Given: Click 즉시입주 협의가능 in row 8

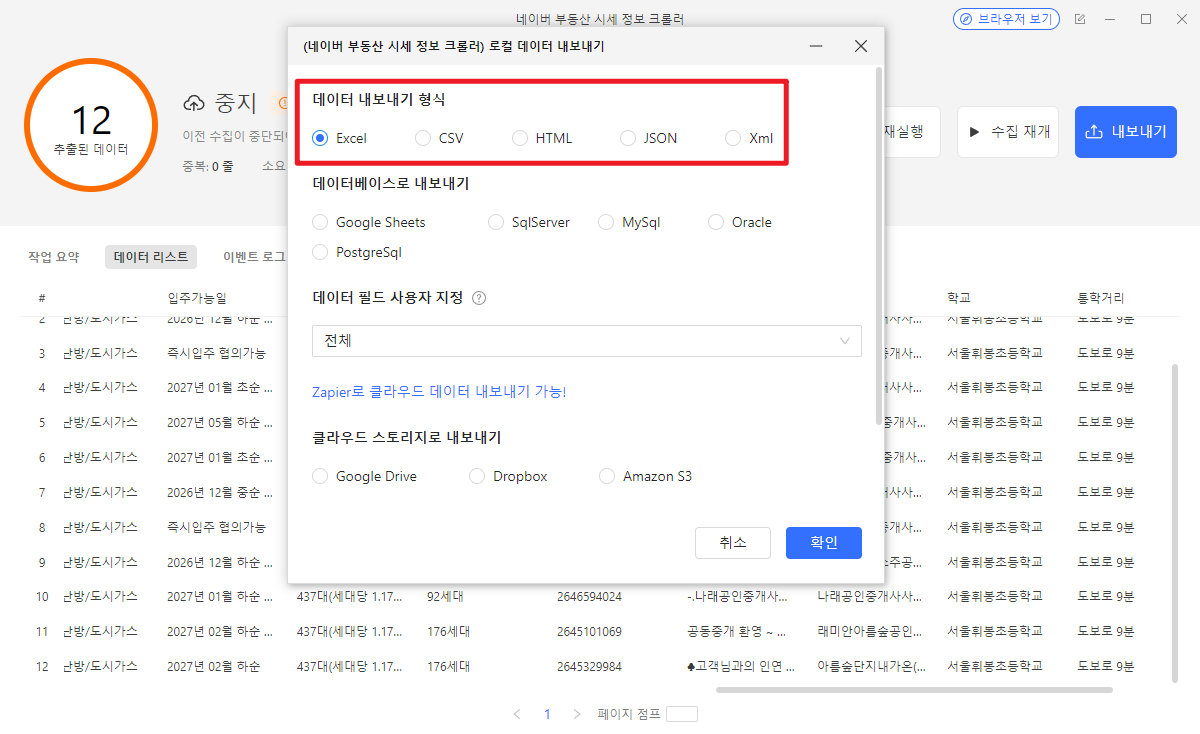Looking at the screenshot, I should (x=216, y=527).
